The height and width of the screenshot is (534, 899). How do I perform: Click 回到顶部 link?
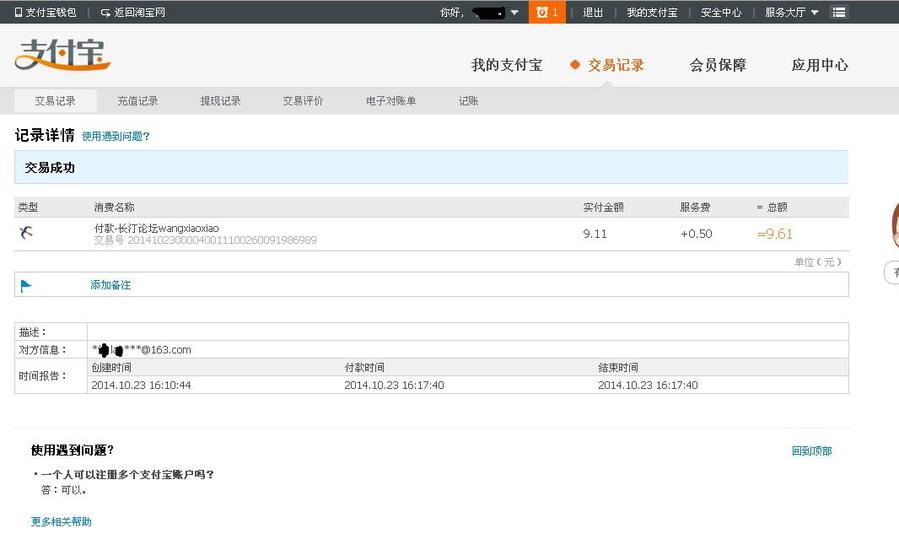point(811,451)
